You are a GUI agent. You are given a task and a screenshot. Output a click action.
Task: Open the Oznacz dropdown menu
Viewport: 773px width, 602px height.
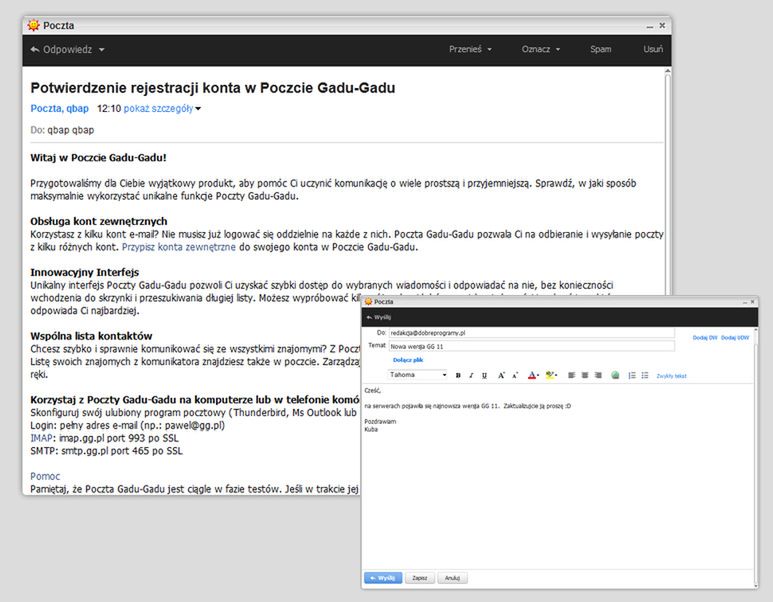point(541,49)
